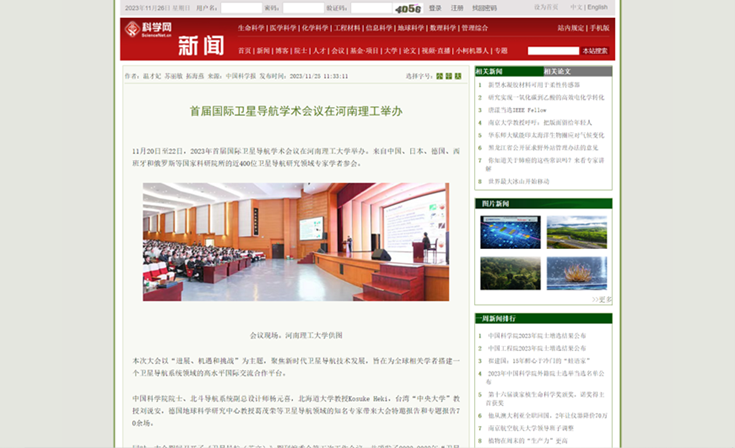Click the ScienceNet logo in header

point(140,31)
